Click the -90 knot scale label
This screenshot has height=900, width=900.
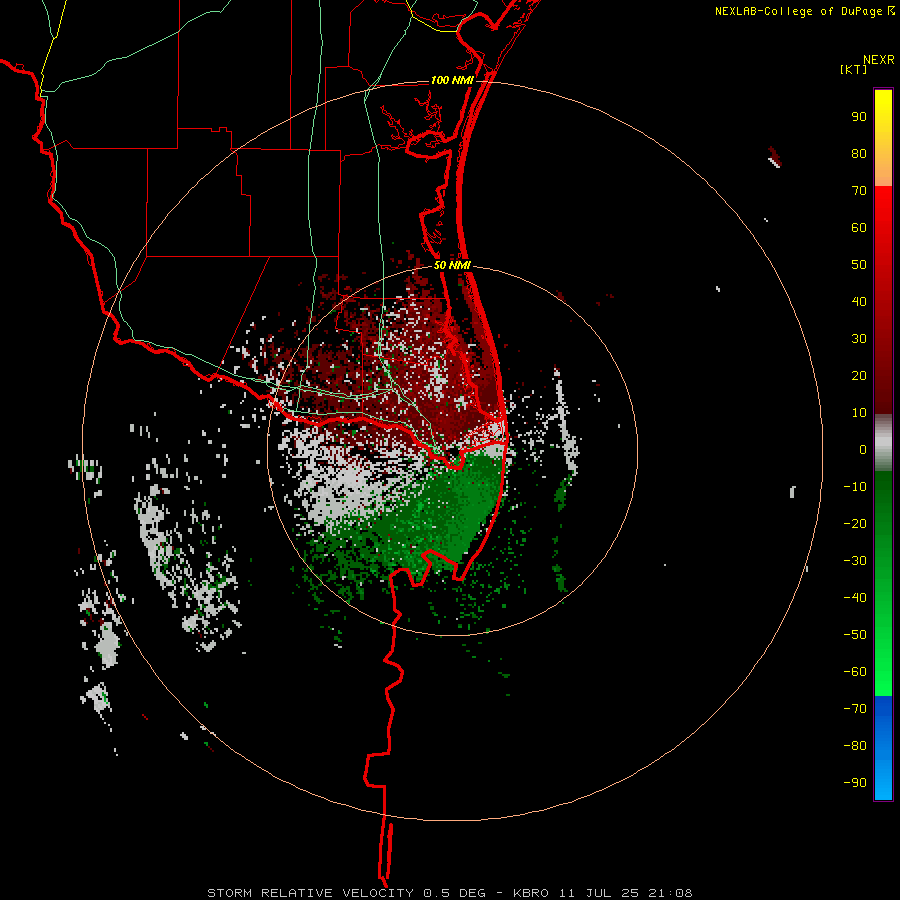(855, 783)
